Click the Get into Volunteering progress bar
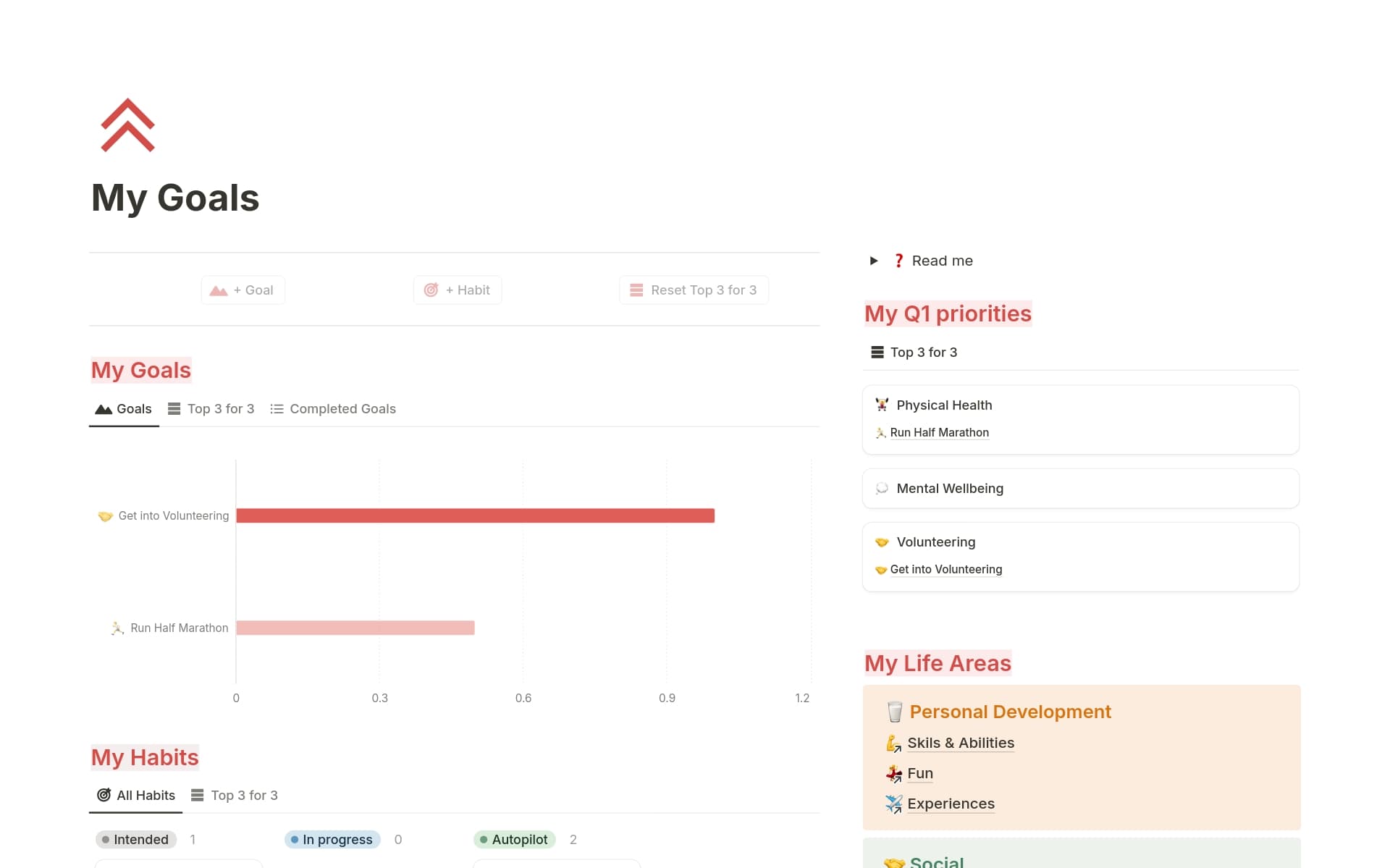This screenshot has height=868, width=1390. (474, 515)
